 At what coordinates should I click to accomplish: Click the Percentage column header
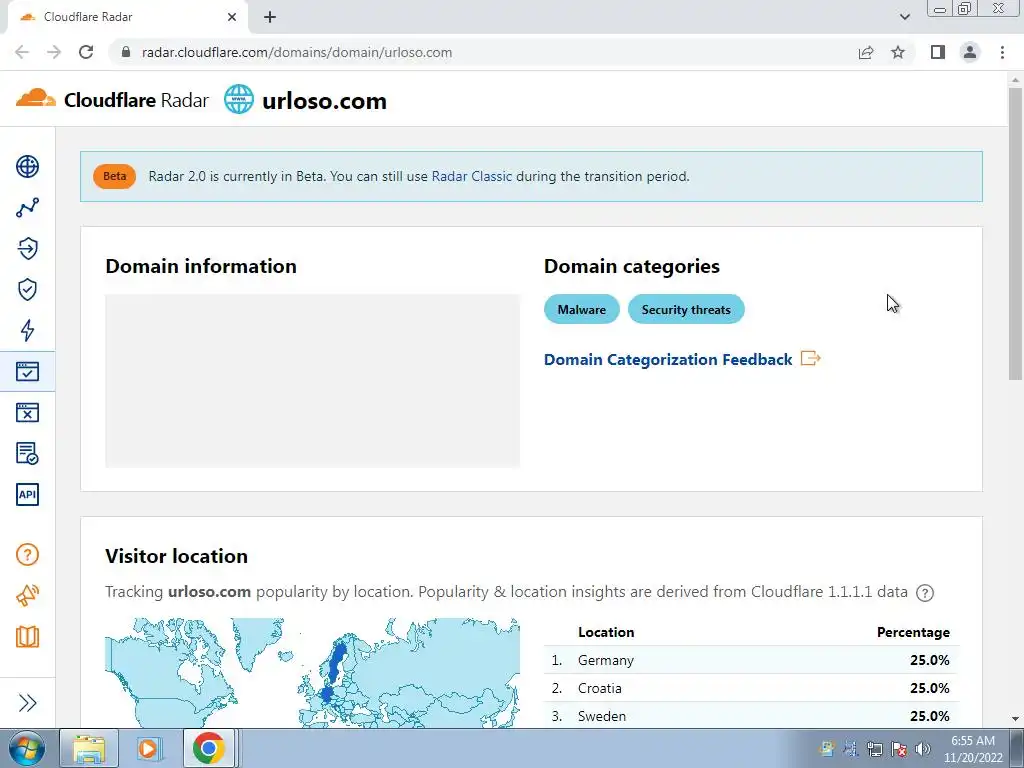coord(913,632)
